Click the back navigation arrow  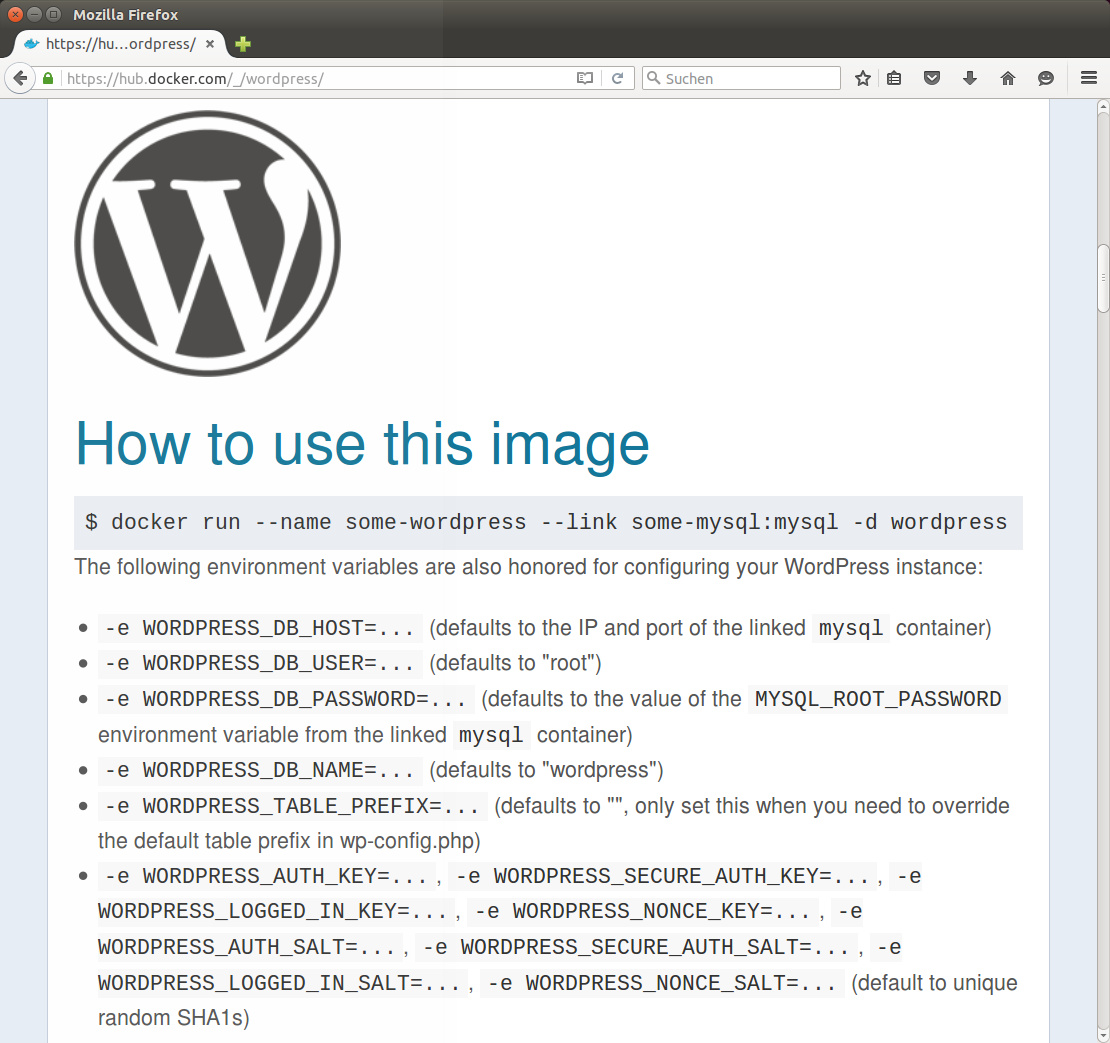(19, 78)
